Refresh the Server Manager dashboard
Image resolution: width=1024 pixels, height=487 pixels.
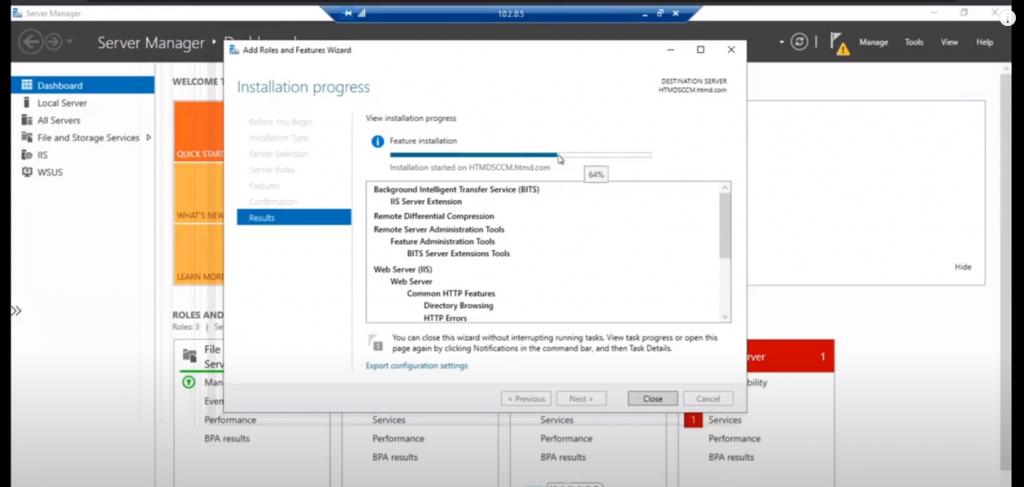click(x=799, y=42)
